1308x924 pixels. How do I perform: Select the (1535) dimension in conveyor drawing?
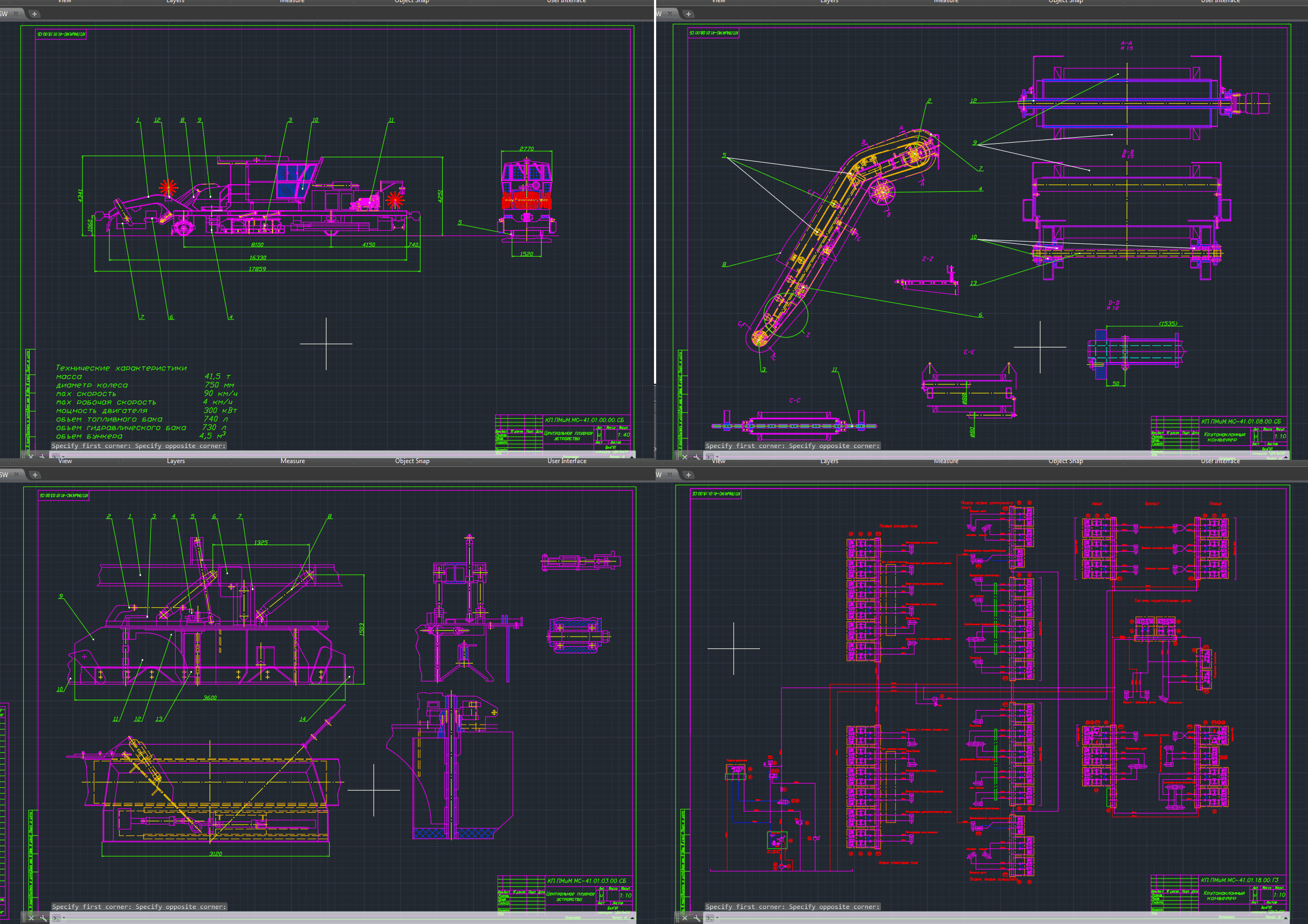click(x=1168, y=324)
